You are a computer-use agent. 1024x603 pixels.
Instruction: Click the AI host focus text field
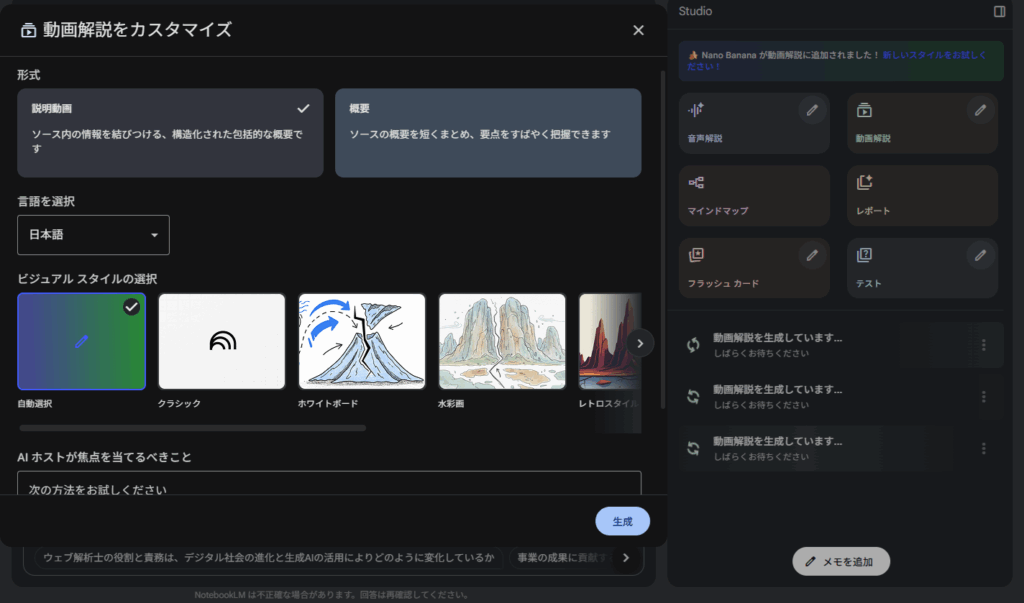329,484
